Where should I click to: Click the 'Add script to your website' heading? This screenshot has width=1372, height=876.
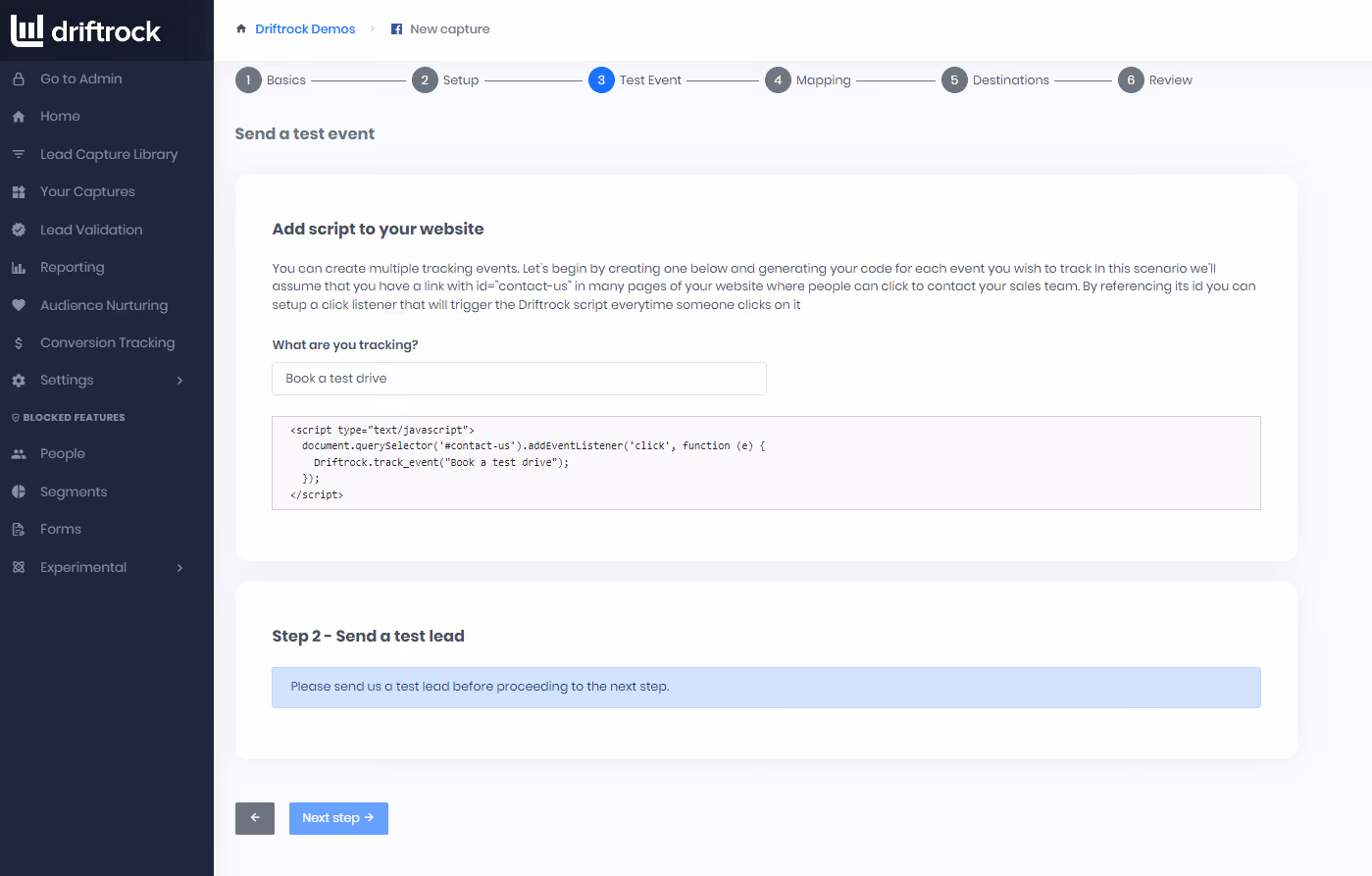378,230
